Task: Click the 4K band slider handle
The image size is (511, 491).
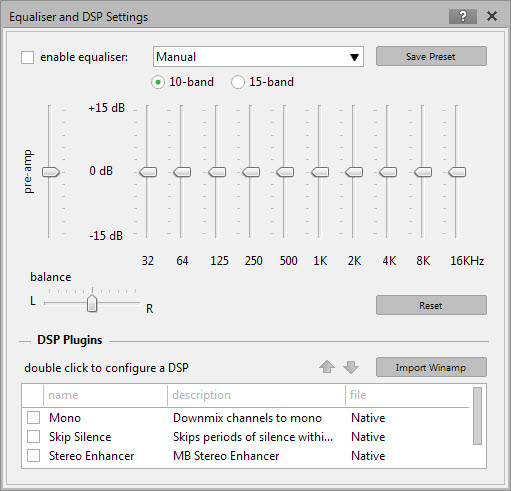Action: pos(388,172)
